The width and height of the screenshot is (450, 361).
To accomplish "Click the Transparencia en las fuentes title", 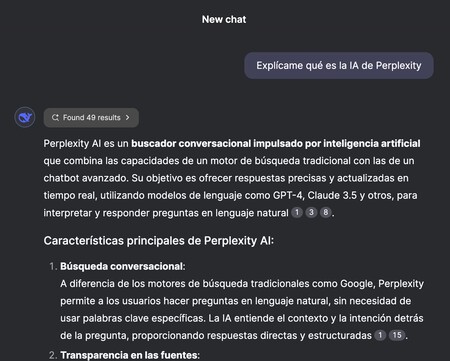I will coord(130,355).
